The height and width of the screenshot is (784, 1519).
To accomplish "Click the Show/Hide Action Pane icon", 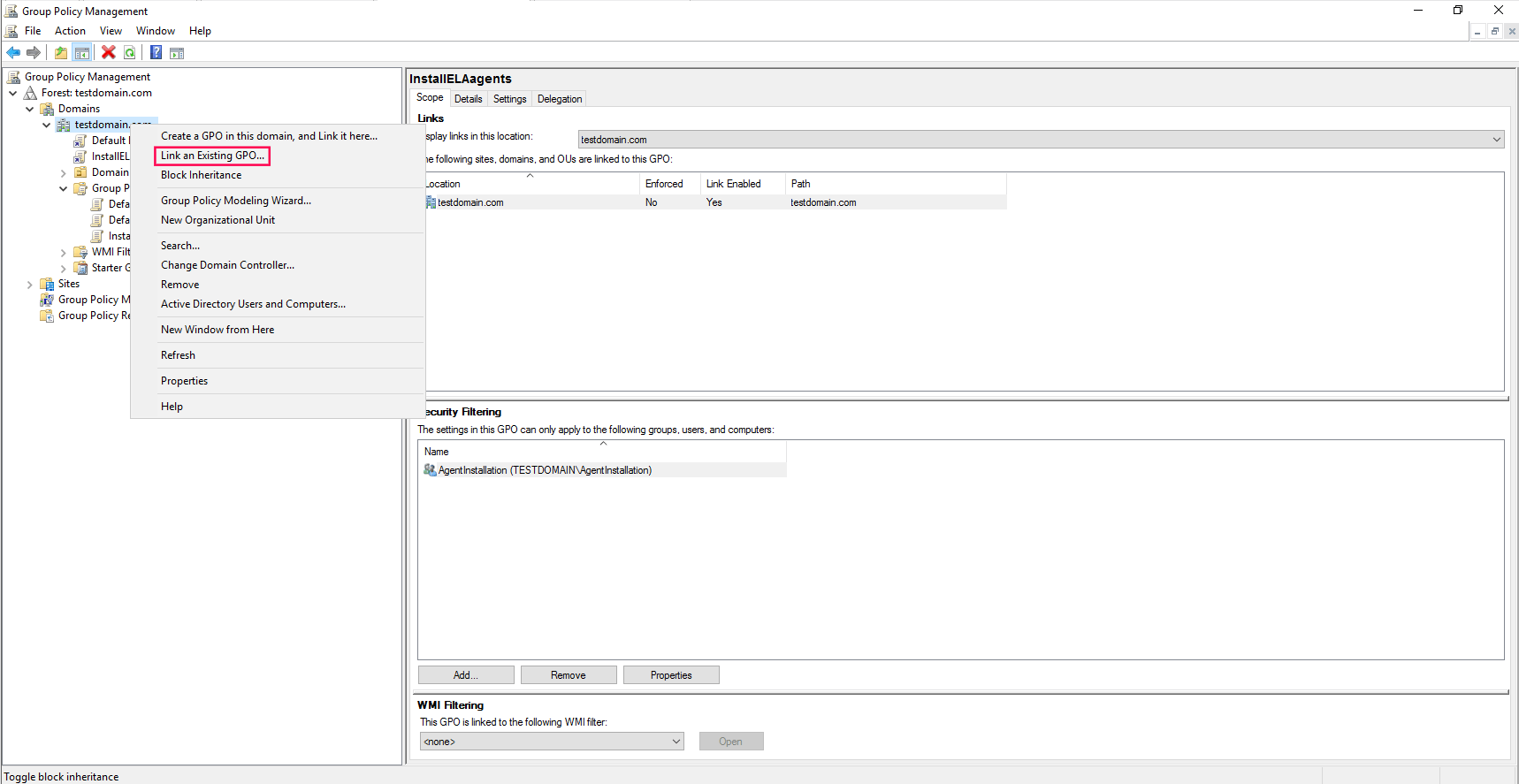I will 177,53.
